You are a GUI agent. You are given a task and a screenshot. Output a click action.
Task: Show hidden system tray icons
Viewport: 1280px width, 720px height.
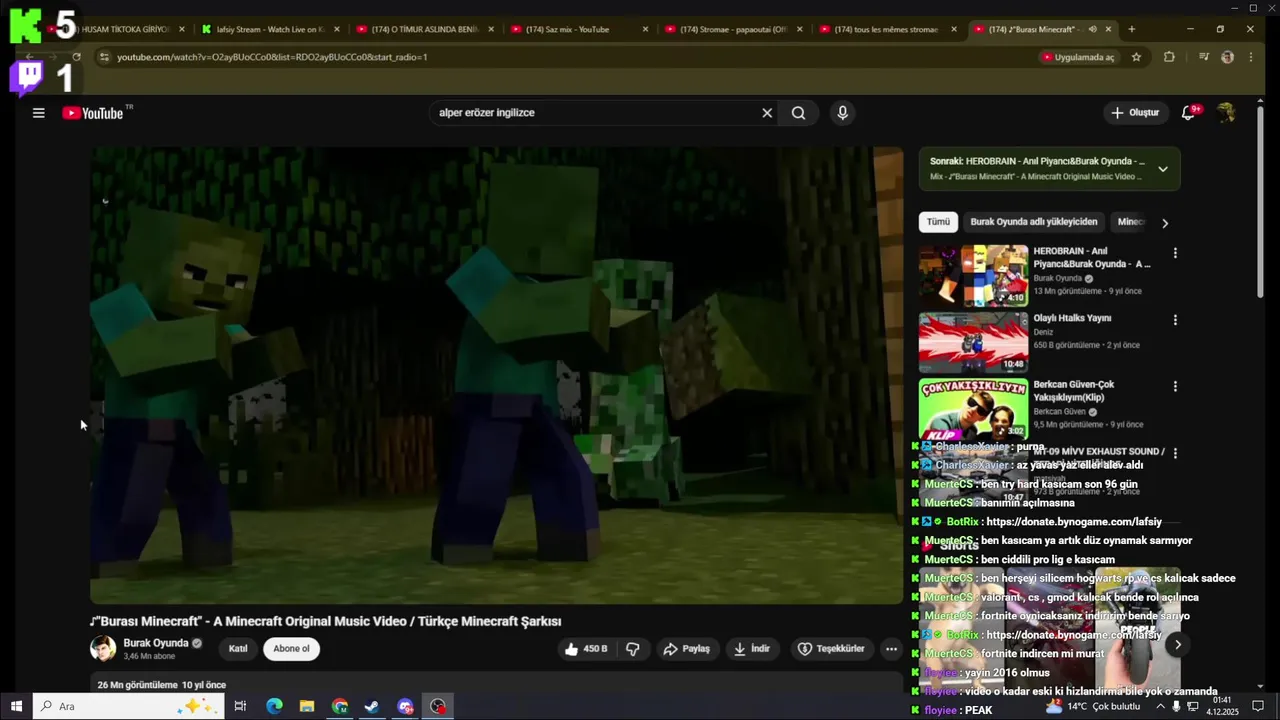[1160, 706]
